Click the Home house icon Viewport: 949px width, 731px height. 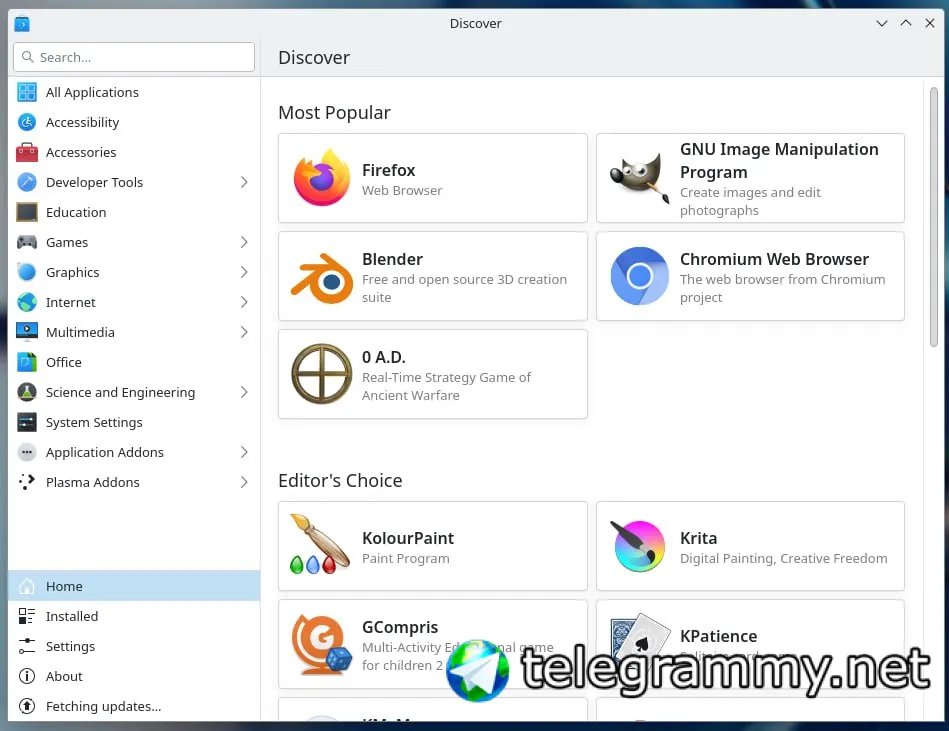[27, 586]
